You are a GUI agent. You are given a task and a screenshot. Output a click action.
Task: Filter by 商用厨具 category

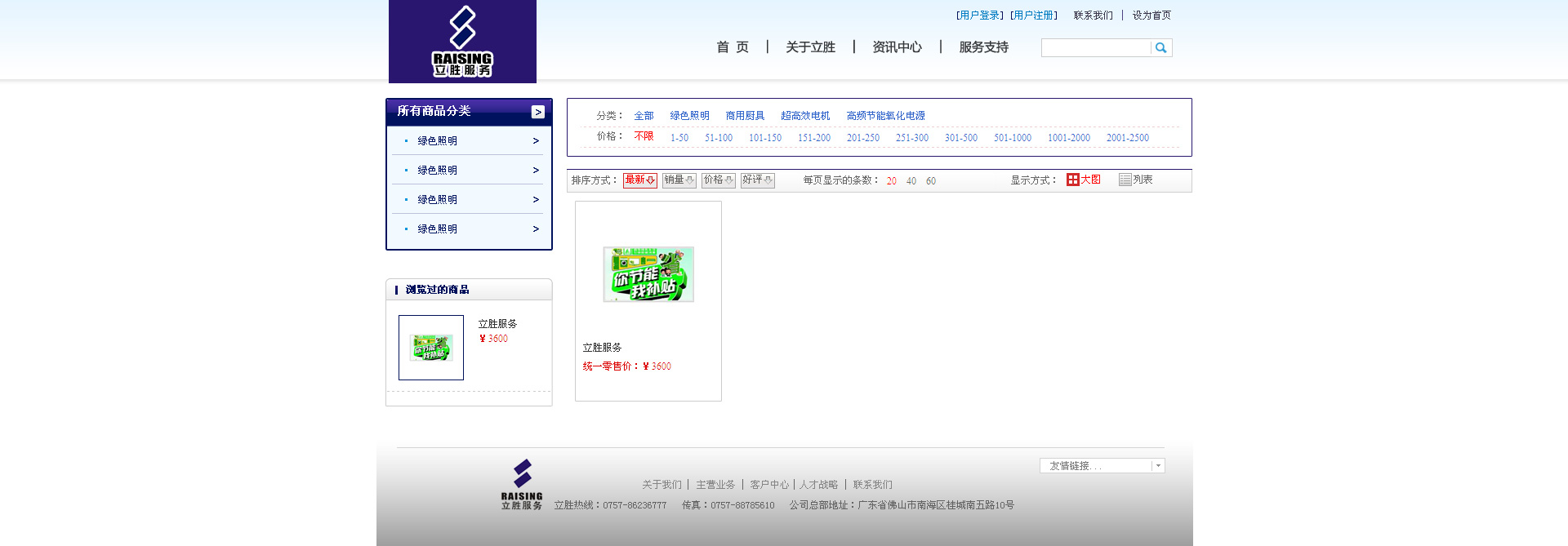[x=745, y=116]
